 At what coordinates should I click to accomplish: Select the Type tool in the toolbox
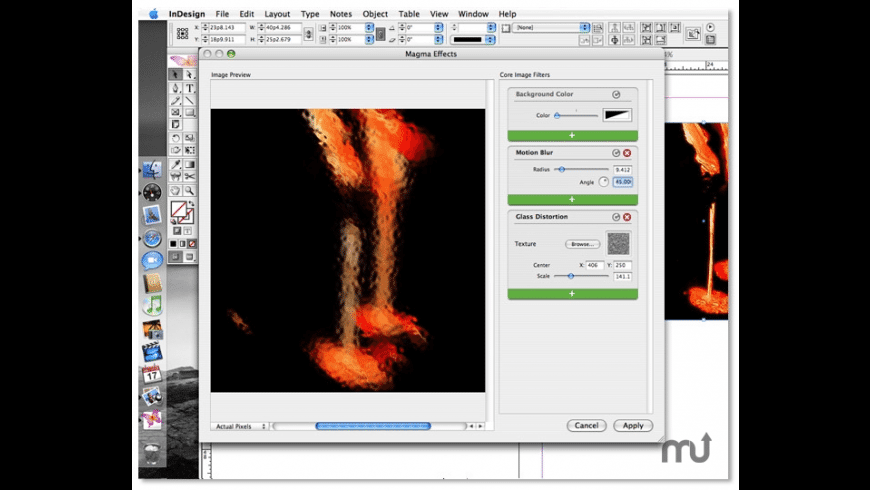[x=189, y=88]
